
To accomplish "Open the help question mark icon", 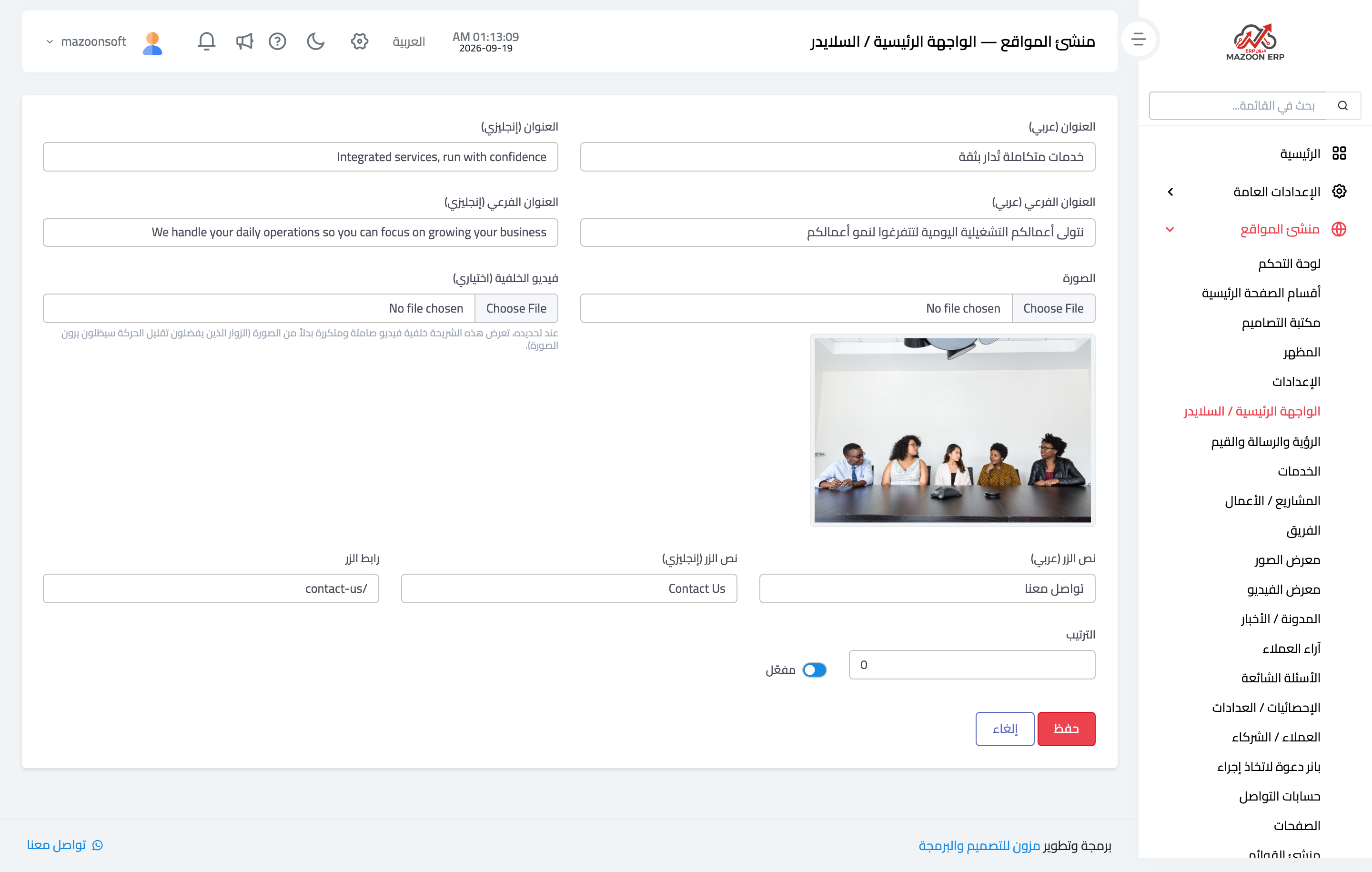I will pos(277,41).
